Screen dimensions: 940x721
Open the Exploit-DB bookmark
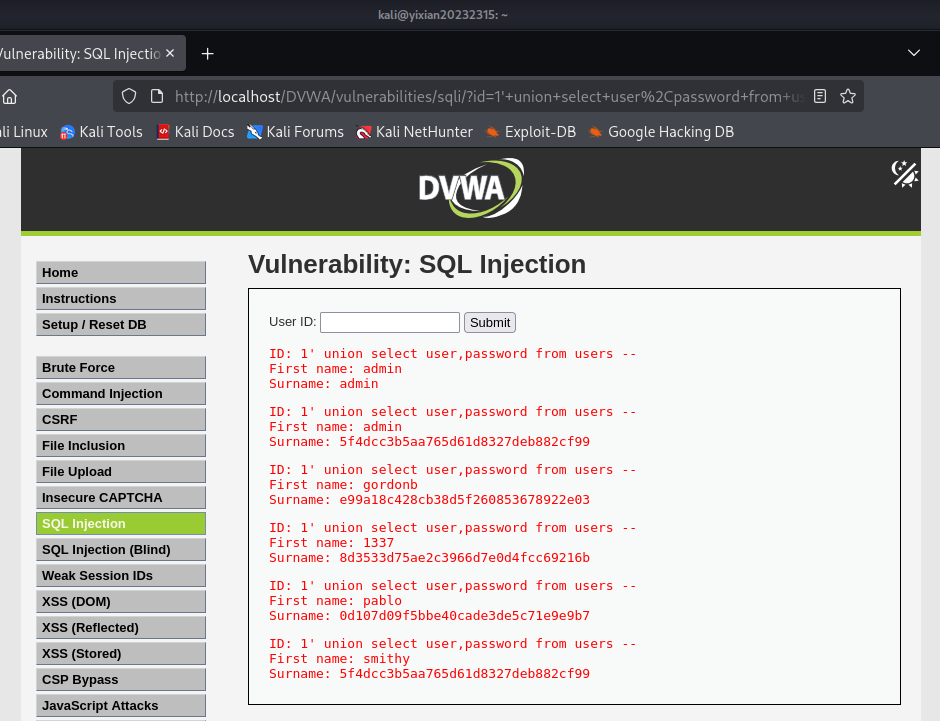531,132
